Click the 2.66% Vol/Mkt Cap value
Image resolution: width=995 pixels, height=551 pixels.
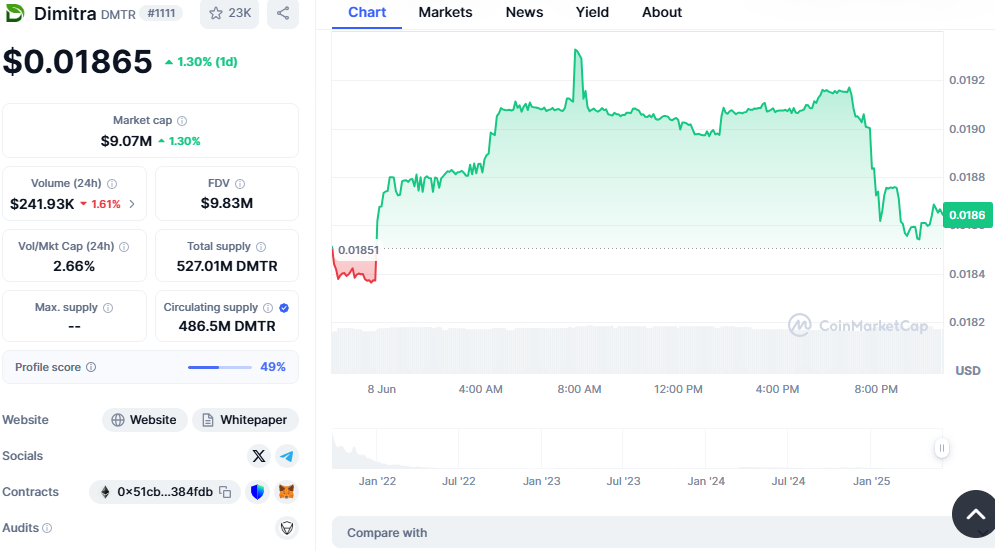click(74, 266)
